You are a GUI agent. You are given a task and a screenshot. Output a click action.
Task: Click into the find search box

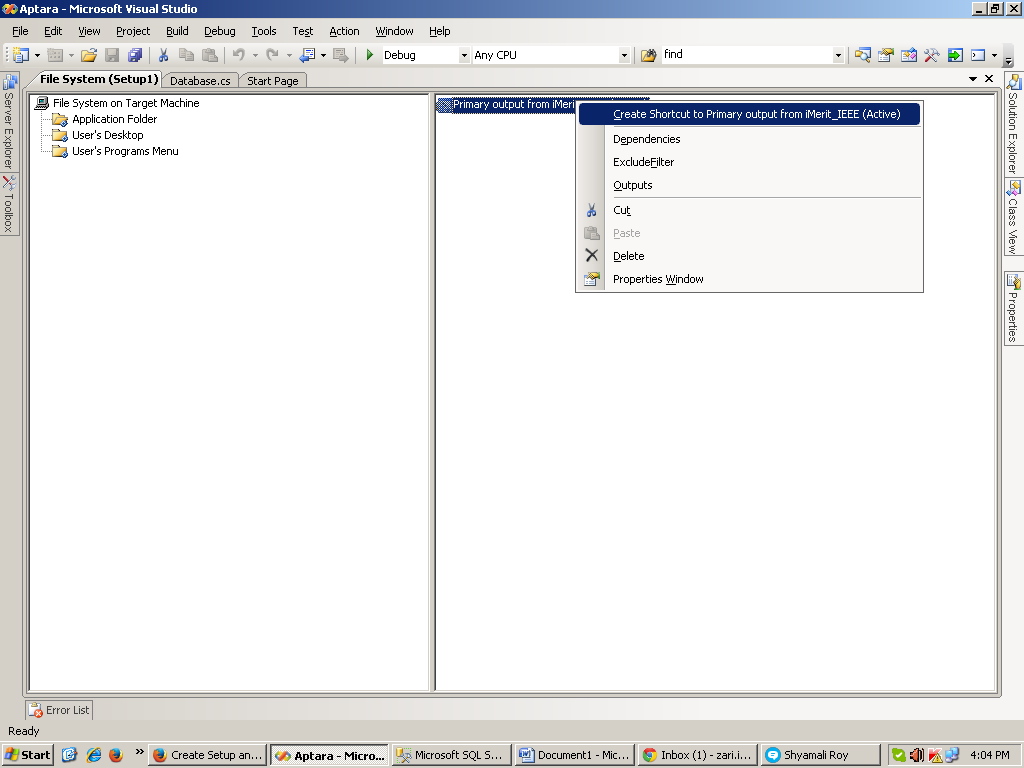coord(746,55)
